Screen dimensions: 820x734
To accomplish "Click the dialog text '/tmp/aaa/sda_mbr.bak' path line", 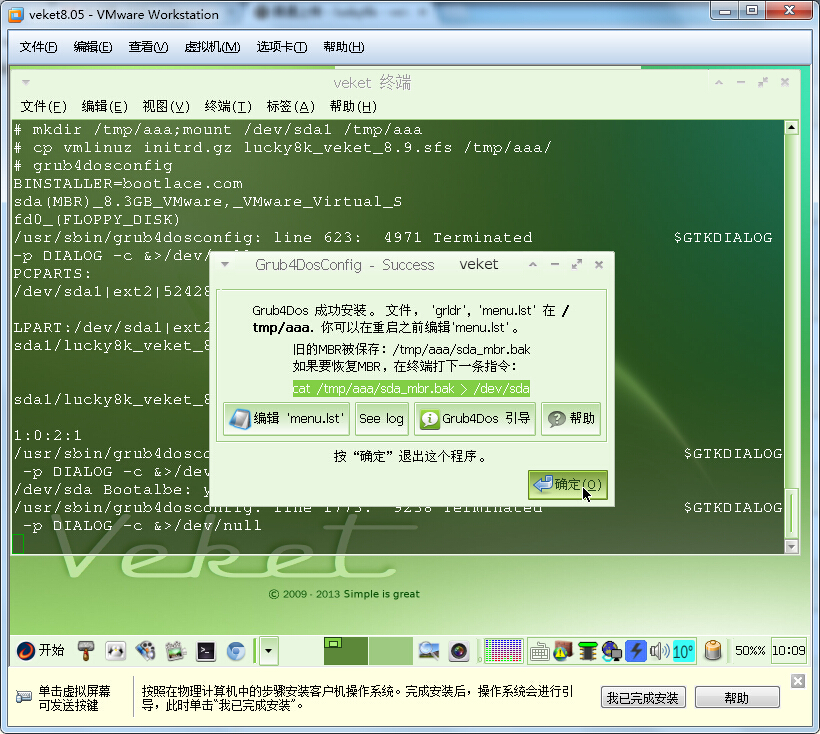I will 412,349.
